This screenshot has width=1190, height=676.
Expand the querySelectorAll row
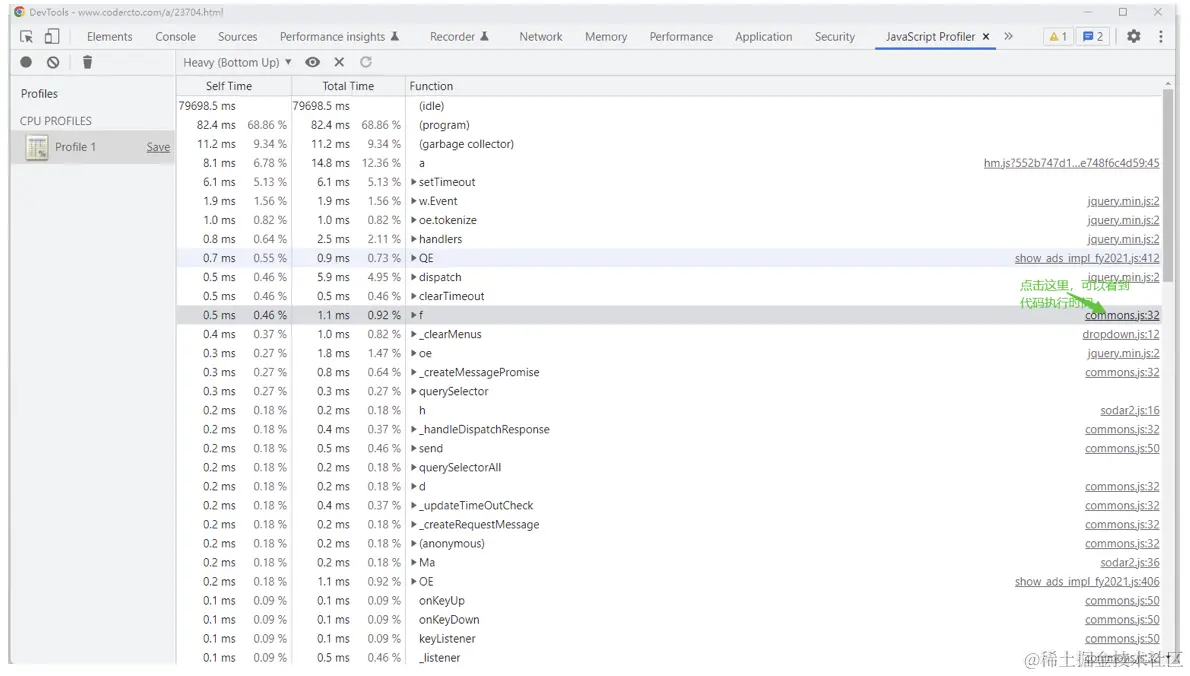point(414,467)
